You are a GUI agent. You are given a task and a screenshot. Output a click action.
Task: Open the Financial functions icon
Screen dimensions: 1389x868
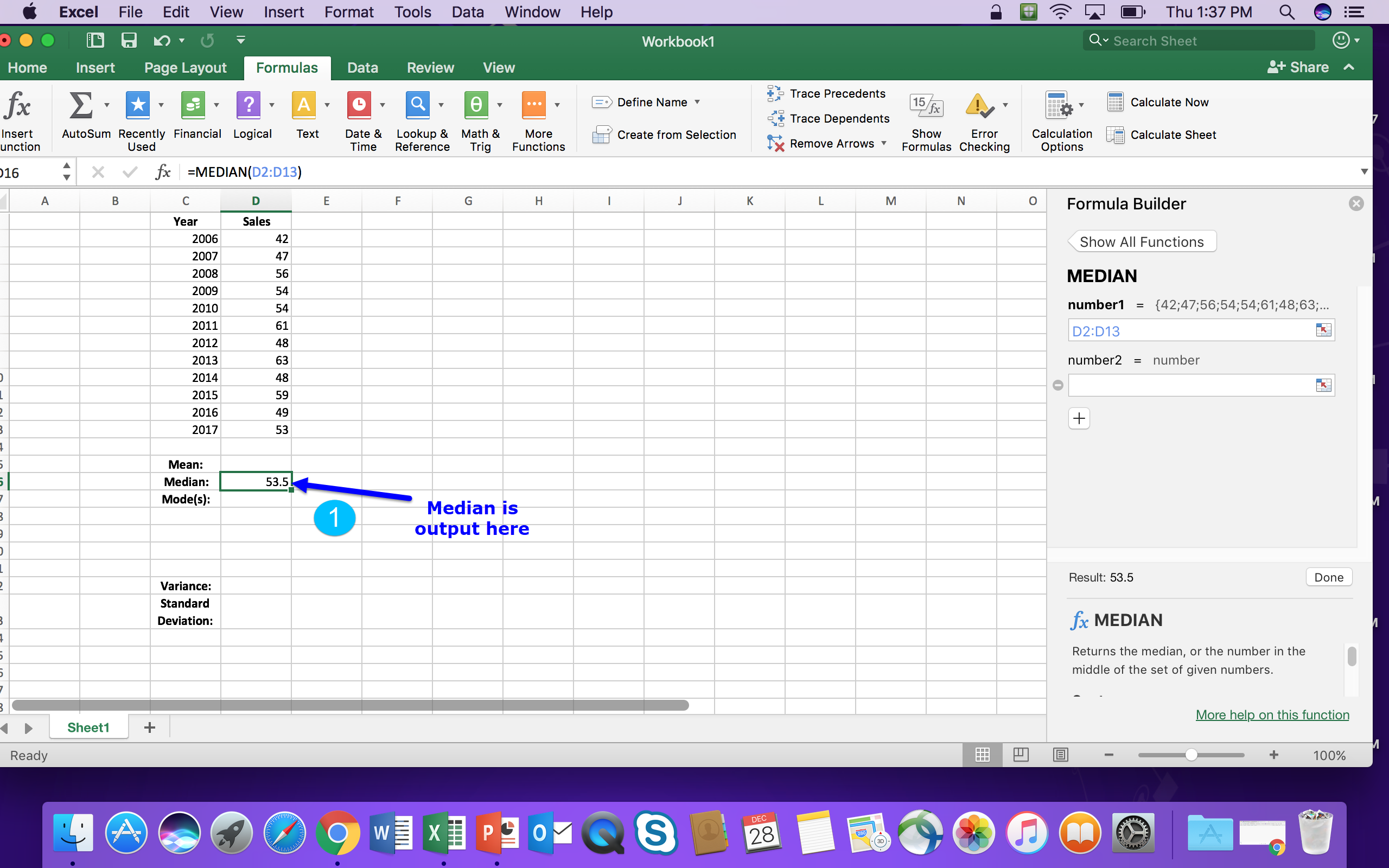[x=193, y=106]
